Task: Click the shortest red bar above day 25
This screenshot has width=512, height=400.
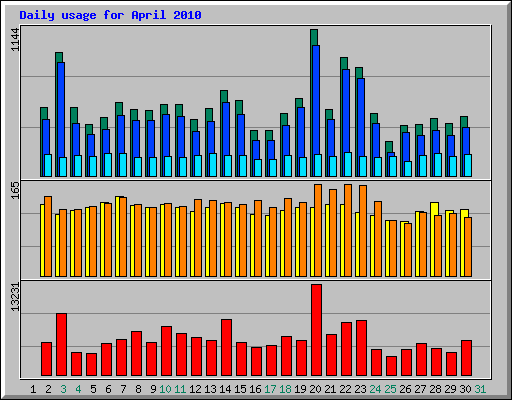Action: click(391, 366)
